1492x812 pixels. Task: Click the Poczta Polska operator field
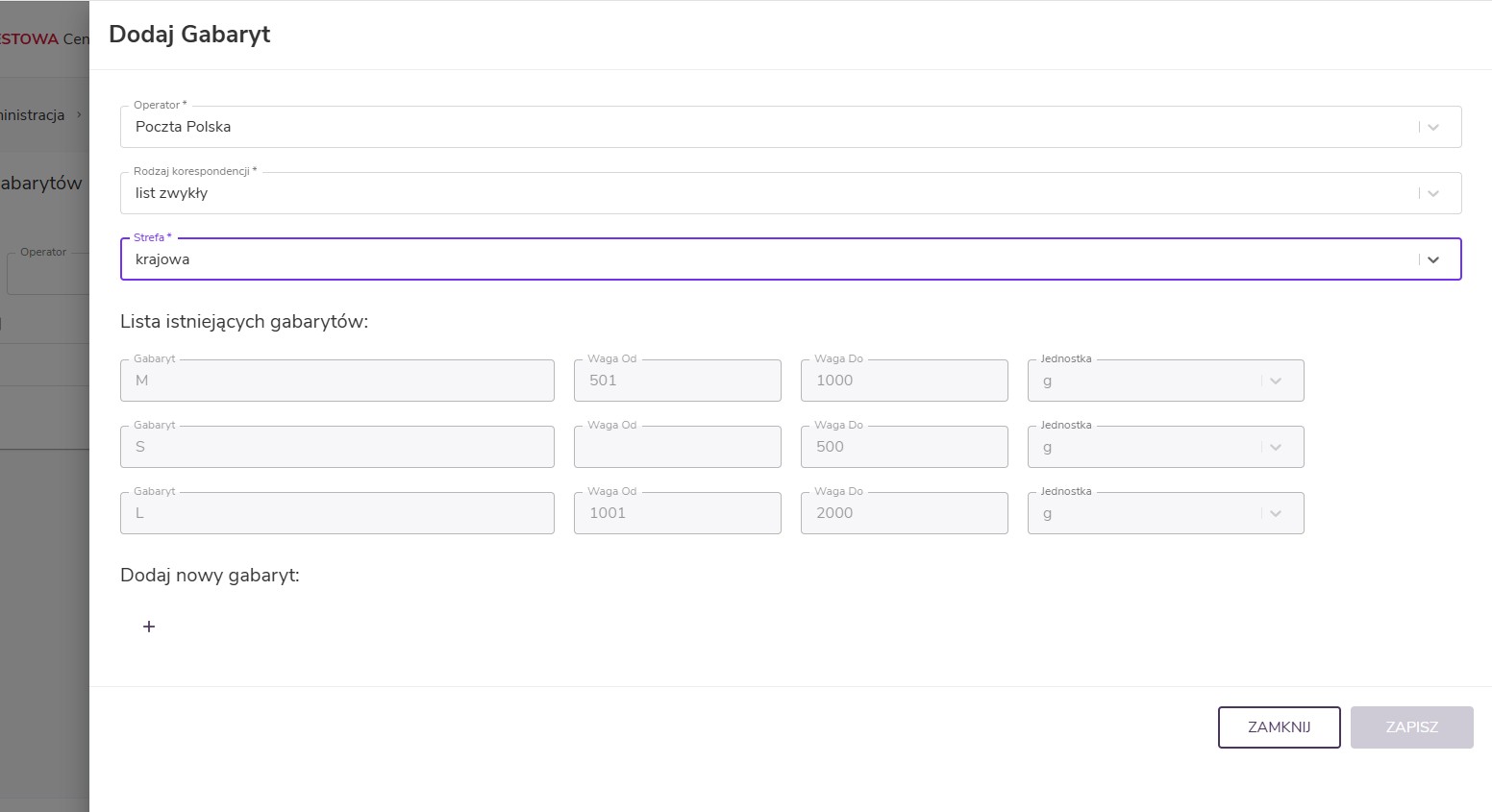[x=769, y=127]
